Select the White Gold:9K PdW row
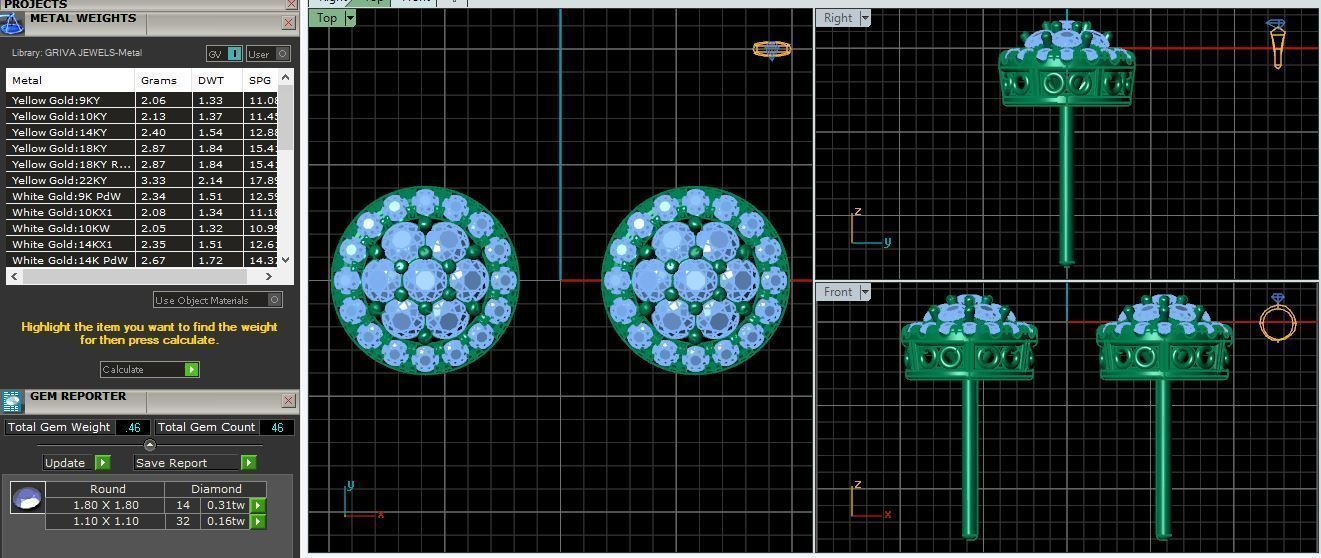Viewport: 1321px width, 558px height. click(142, 196)
